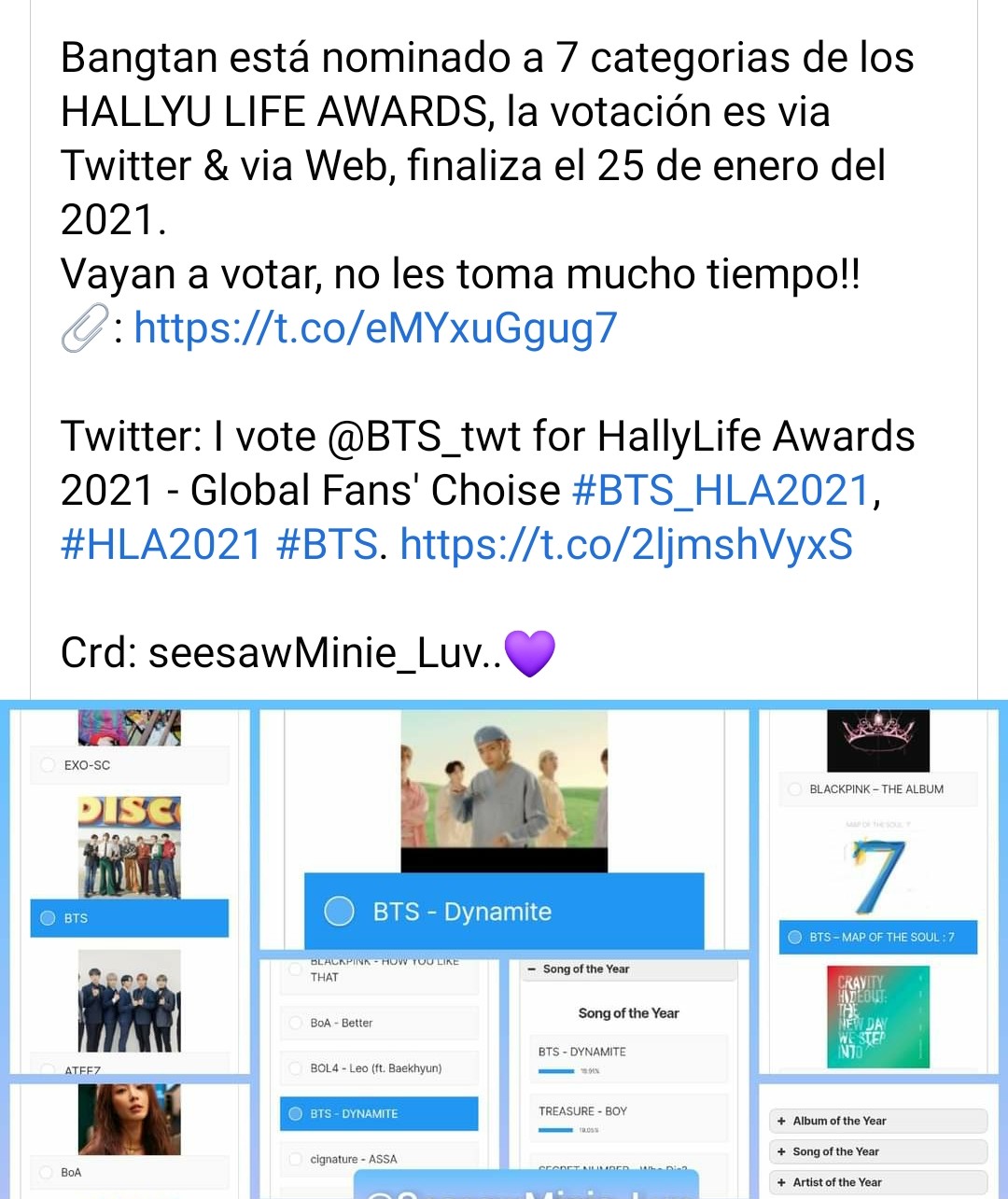Tap the #HLA2021 hashtag
This screenshot has height=1199, width=1008.
[x=161, y=545]
